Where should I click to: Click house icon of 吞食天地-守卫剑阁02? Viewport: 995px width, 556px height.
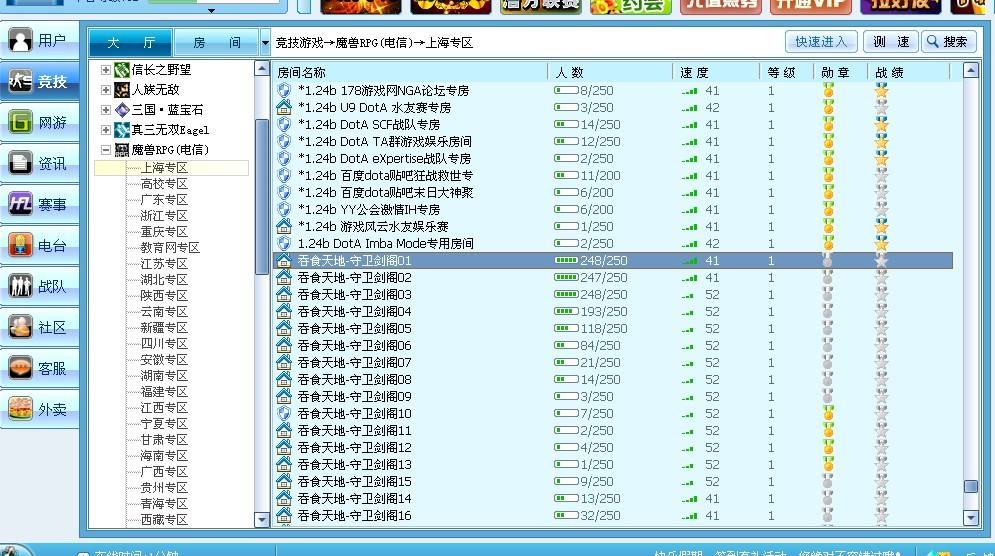coord(284,277)
